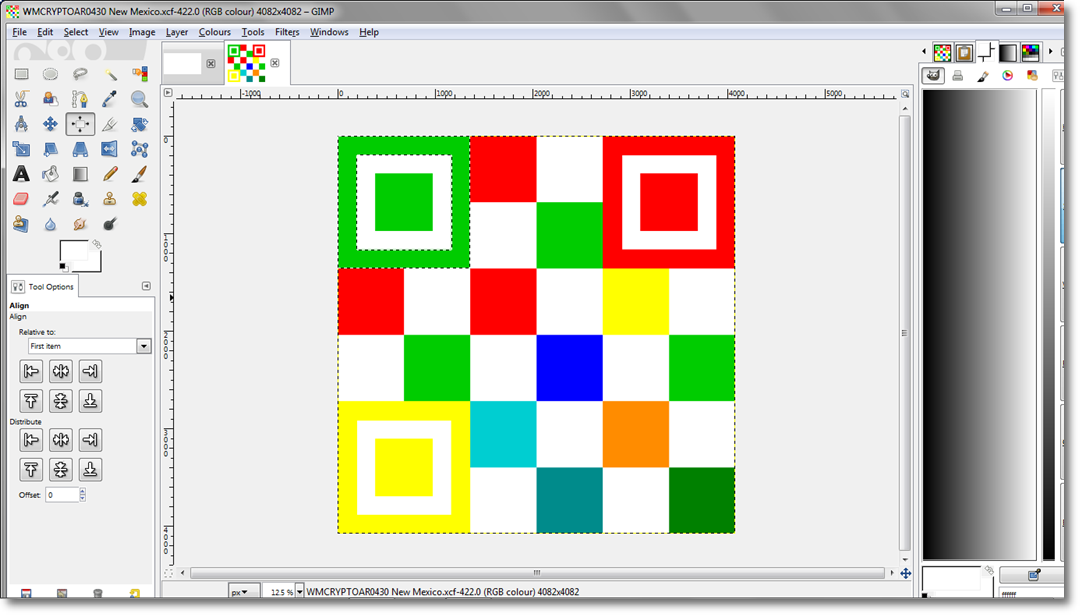Open the Tool Options tab configuration menu
The width and height of the screenshot is (1080, 615).
[x=146, y=286]
